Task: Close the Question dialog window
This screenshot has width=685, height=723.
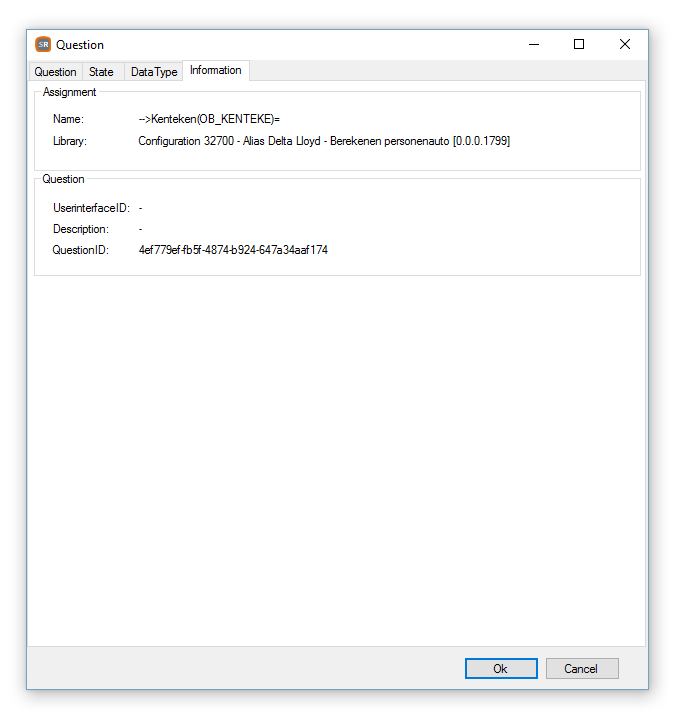Action: click(x=625, y=44)
